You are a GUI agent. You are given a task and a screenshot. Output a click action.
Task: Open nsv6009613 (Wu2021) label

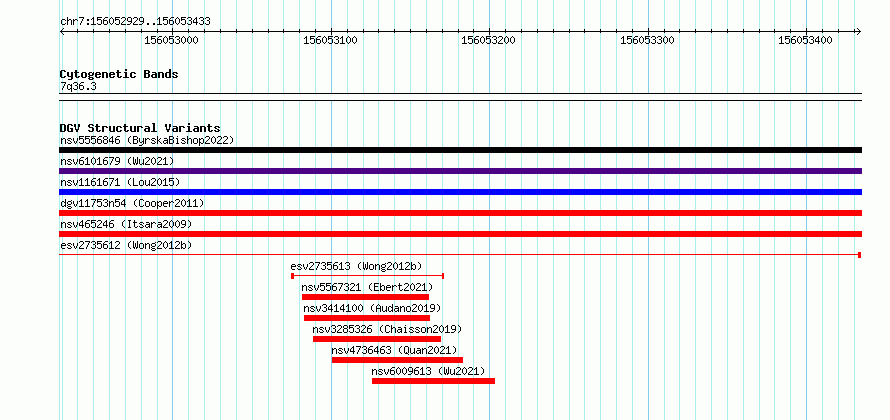click(x=429, y=371)
